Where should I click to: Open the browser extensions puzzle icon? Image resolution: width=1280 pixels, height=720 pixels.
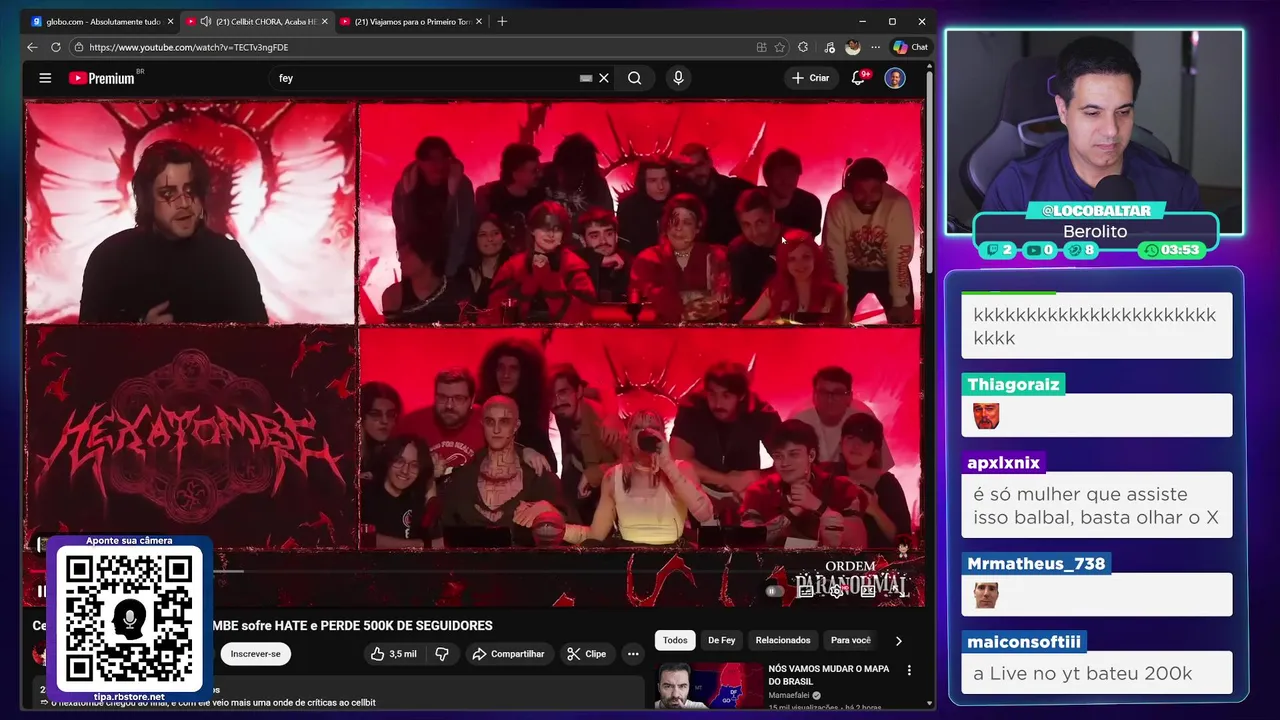pos(803,47)
